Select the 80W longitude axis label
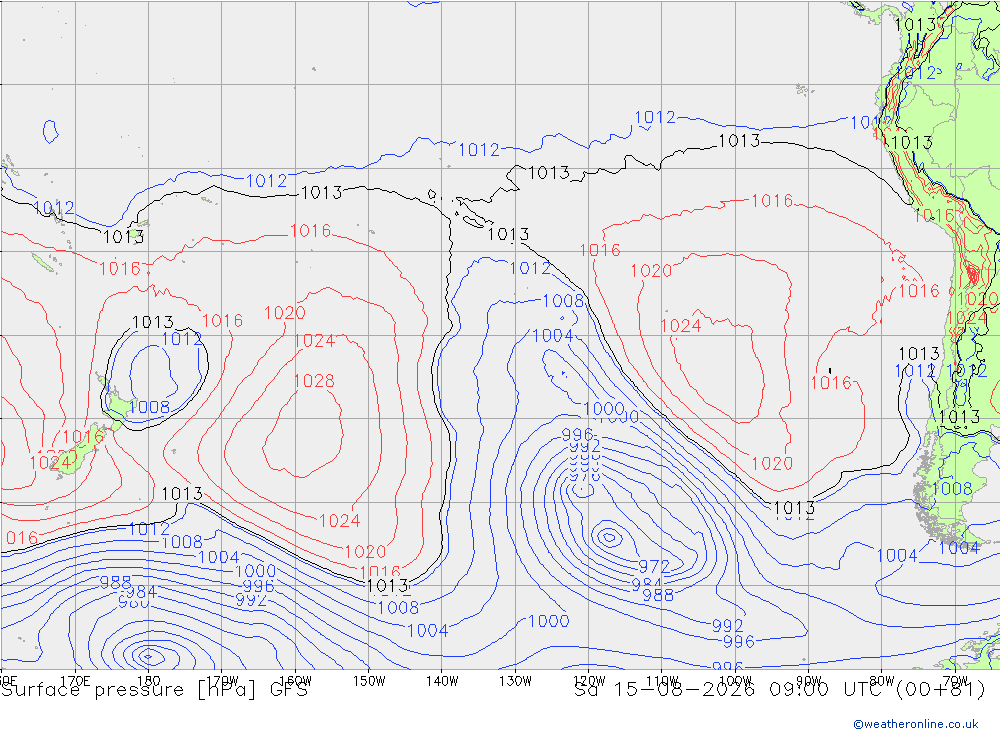Screen dimensions: 1000x733 (882, 681)
